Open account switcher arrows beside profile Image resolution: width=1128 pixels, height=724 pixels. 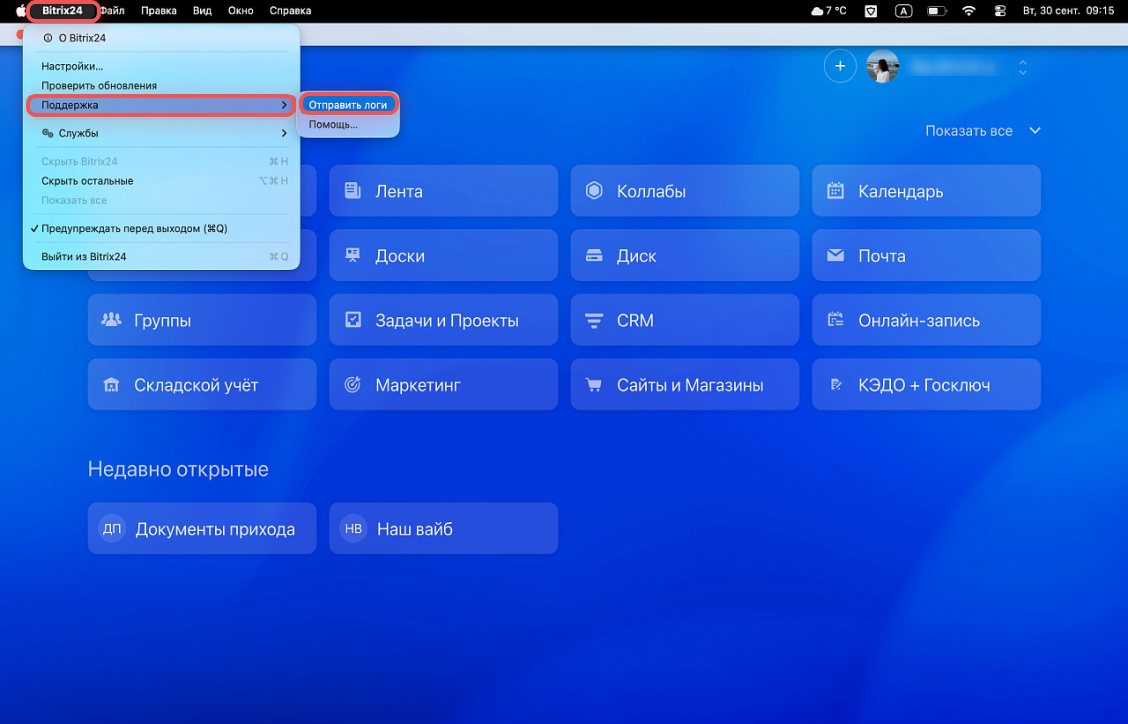pos(1022,67)
